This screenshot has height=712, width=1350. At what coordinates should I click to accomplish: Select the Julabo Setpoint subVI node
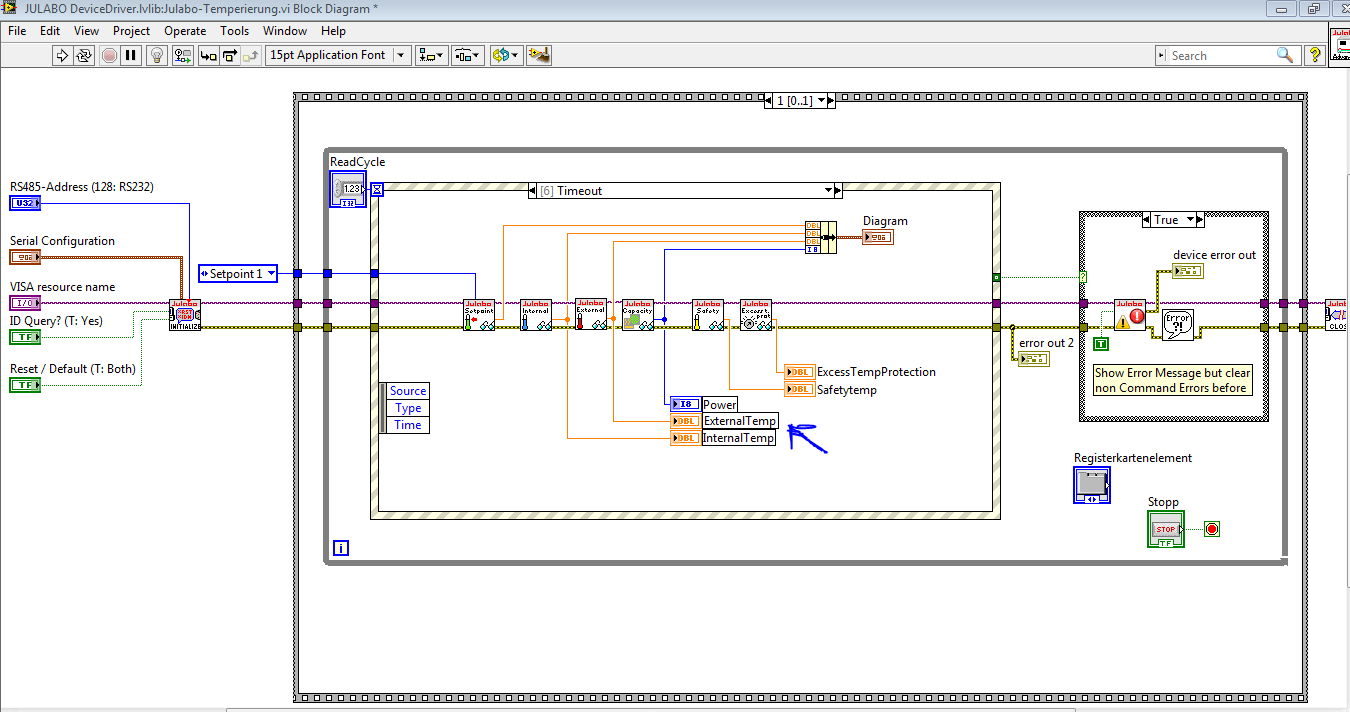pyautogui.click(x=479, y=314)
